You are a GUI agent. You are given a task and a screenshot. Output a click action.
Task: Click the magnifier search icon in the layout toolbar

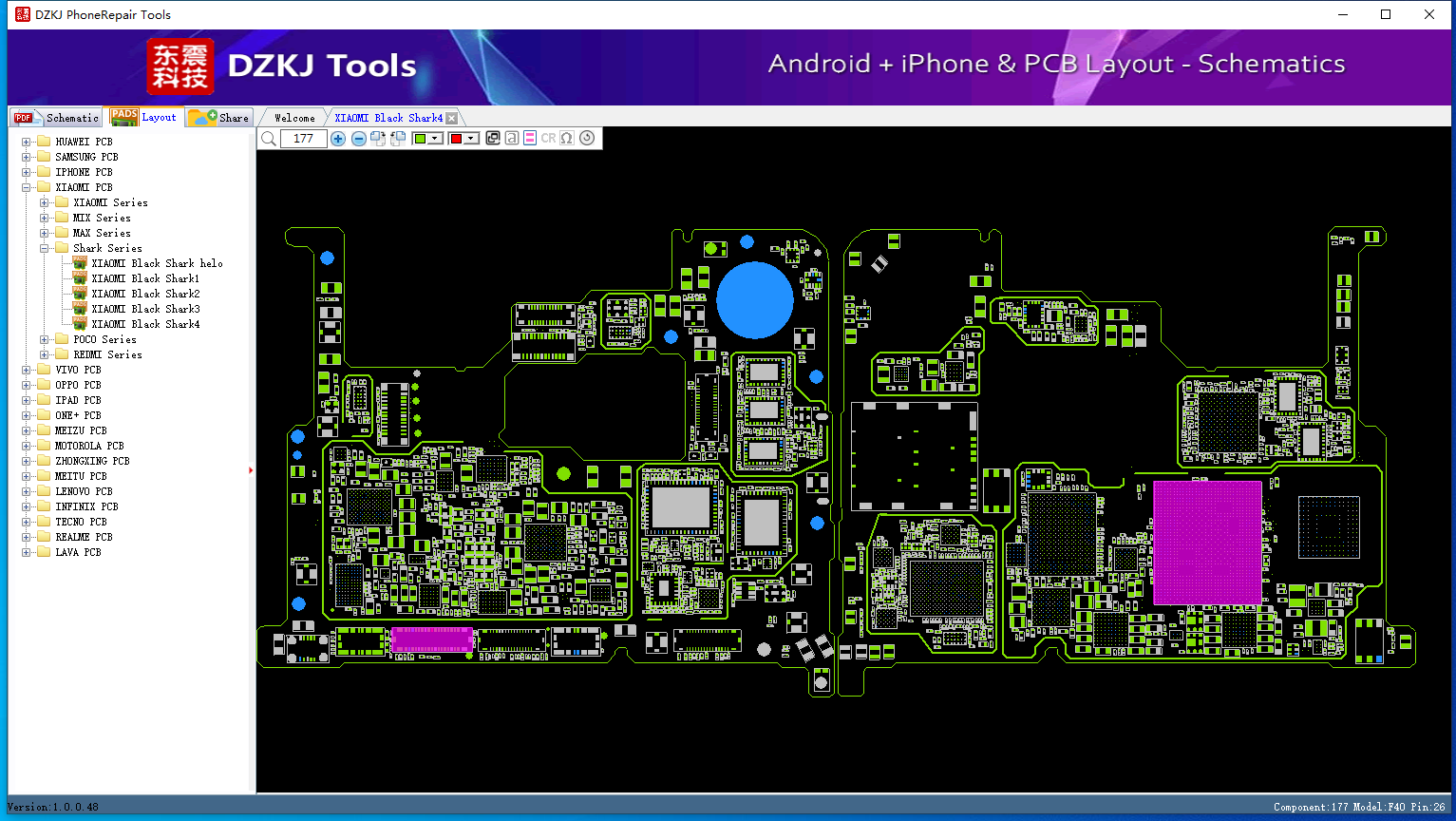pyautogui.click(x=269, y=139)
